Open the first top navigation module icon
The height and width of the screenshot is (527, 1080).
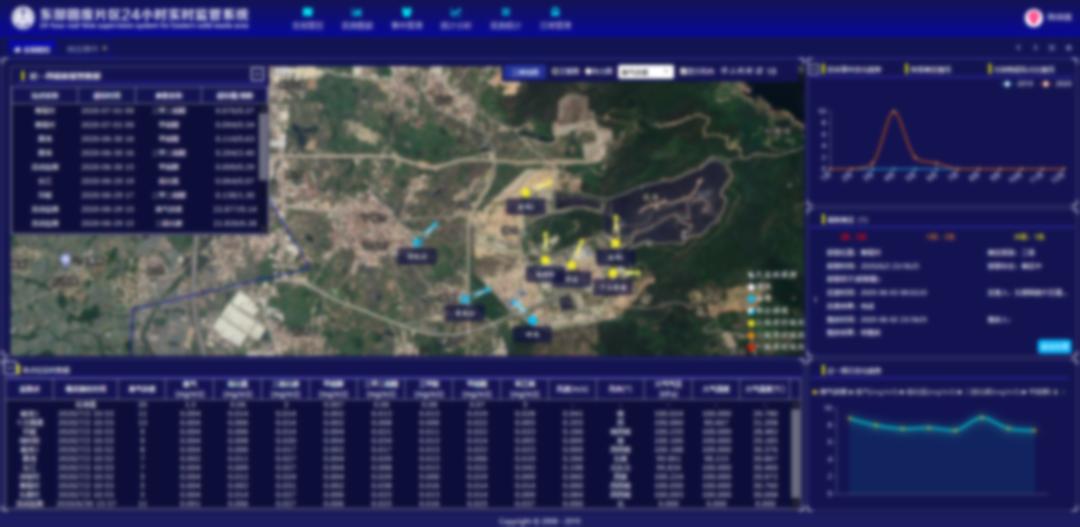[307, 12]
